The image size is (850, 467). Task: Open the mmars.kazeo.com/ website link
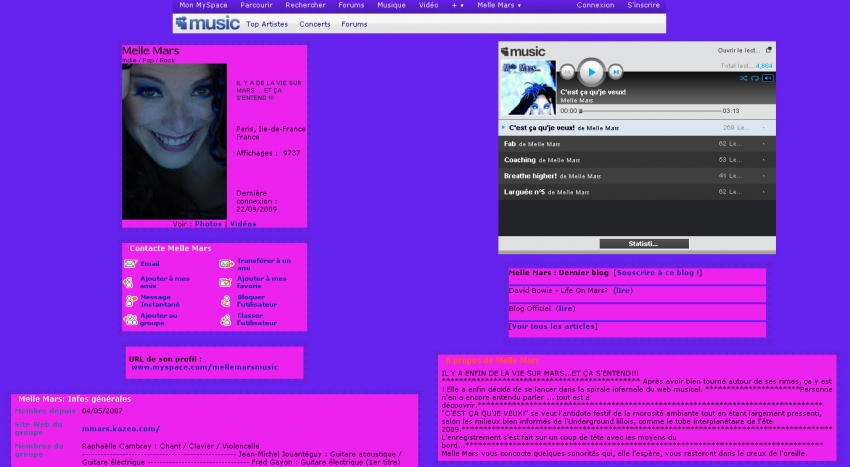coord(121,428)
